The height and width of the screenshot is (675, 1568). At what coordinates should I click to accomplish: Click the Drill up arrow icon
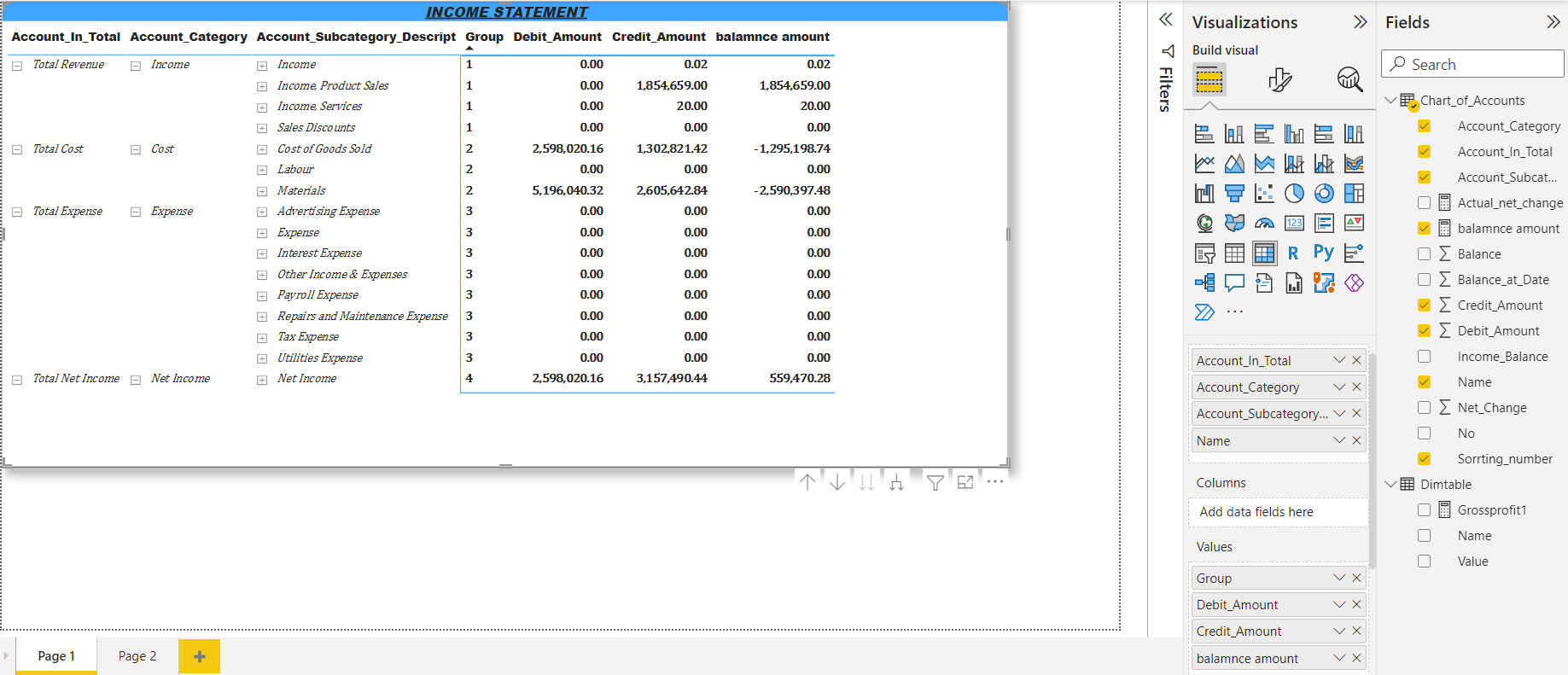pos(807,482)
